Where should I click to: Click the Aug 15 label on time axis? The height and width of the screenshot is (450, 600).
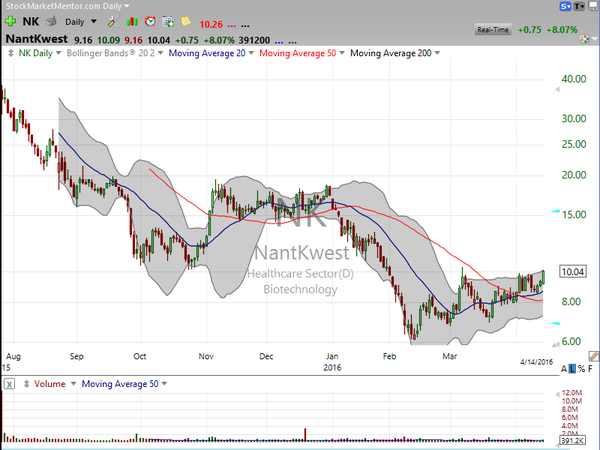[11, 362]
